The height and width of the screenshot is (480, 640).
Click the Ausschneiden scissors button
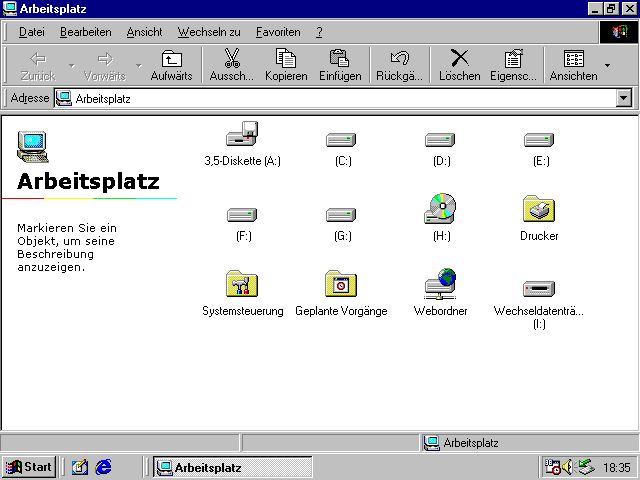pyautogui.click(x=232, y=65)
